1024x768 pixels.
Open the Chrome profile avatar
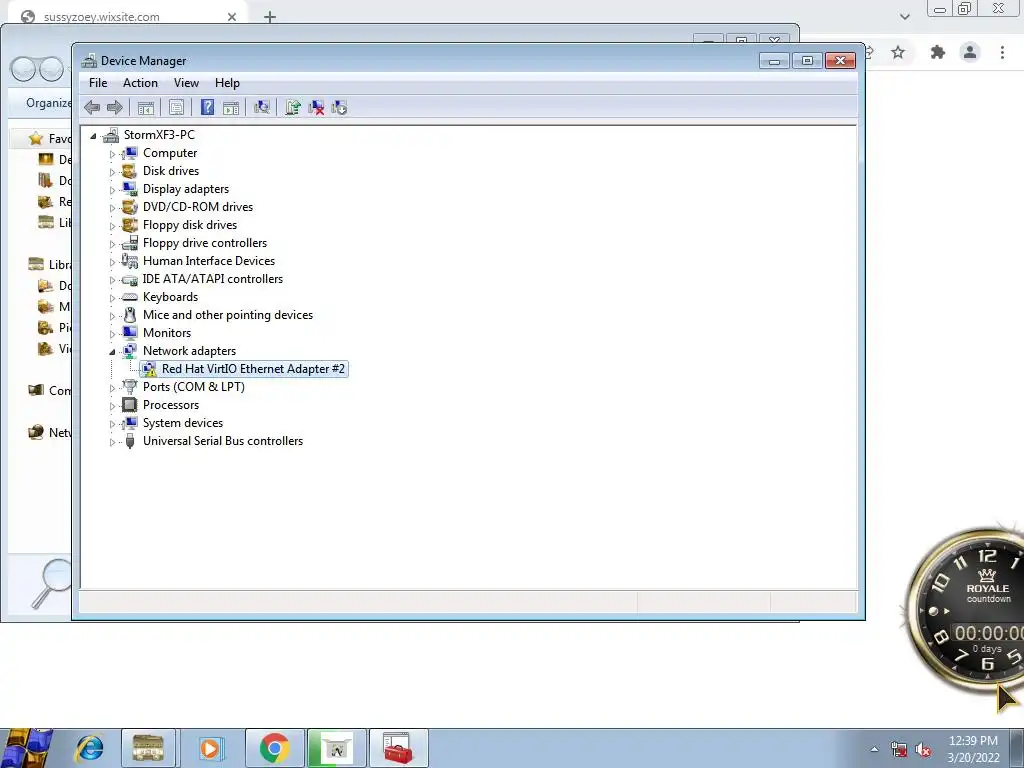tap(970, 52)
